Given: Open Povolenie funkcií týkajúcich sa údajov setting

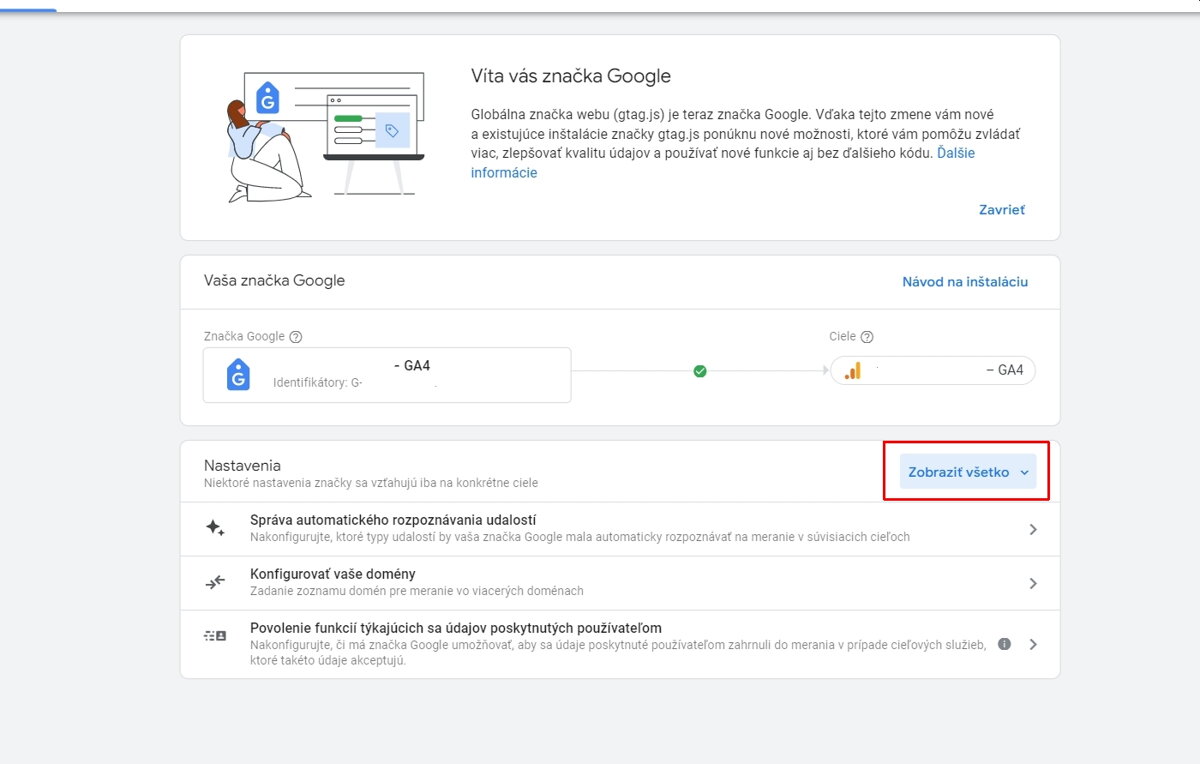Looking at the screenshot, I should point(620,644).
